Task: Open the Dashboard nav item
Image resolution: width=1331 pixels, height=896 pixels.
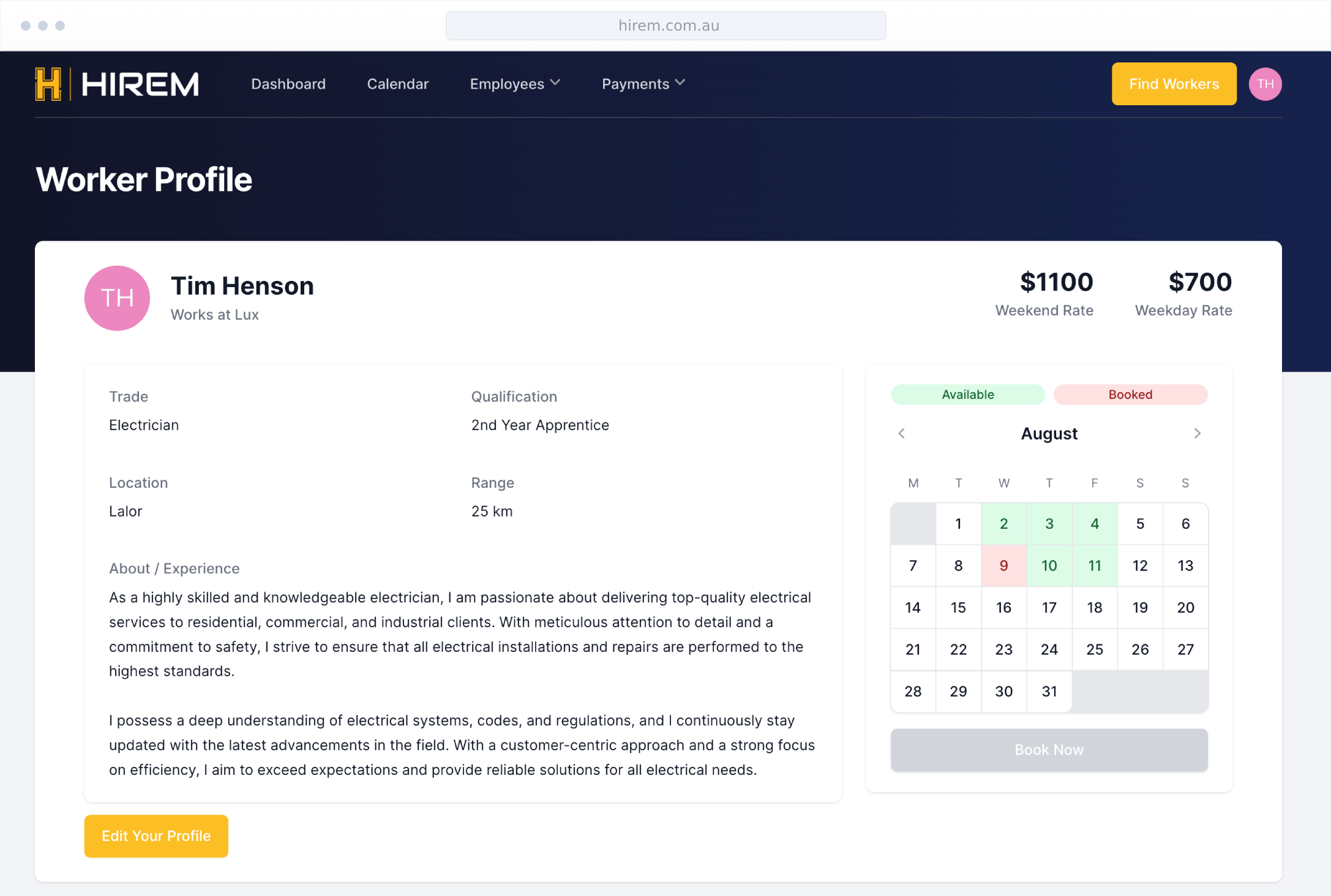Action: point(288,84)
